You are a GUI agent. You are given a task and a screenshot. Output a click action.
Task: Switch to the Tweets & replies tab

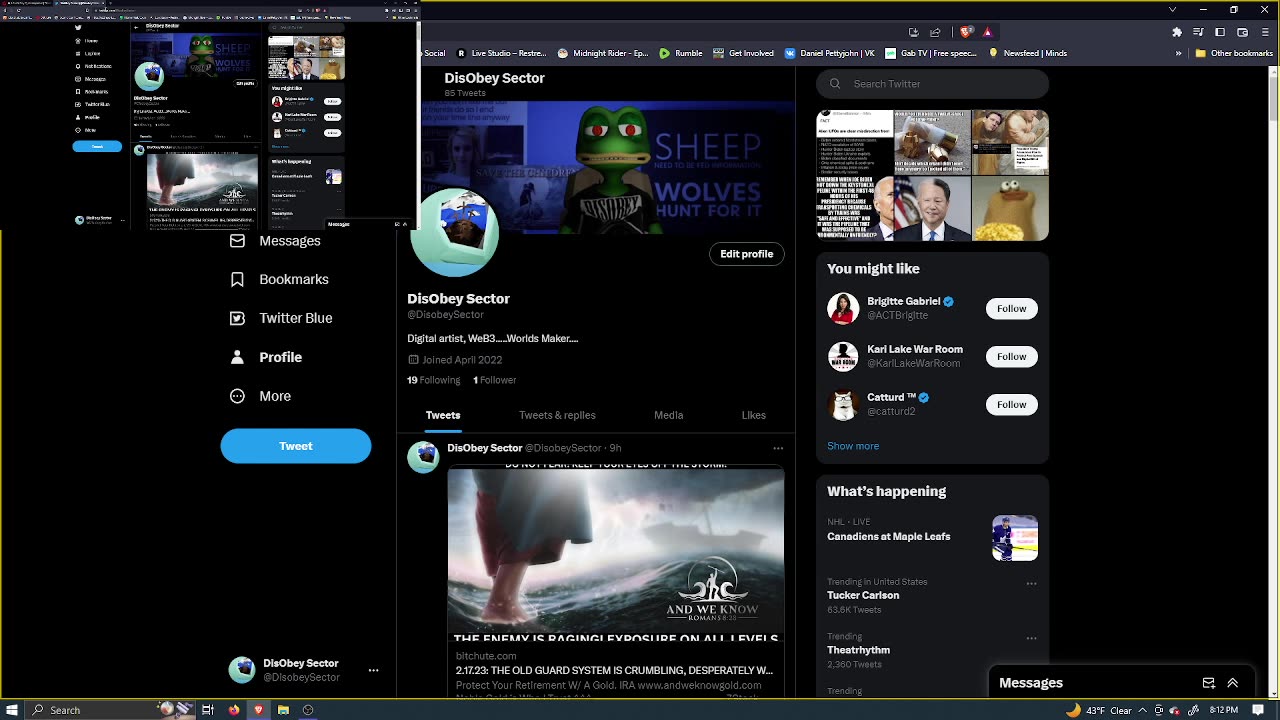[x=557, y=415]
